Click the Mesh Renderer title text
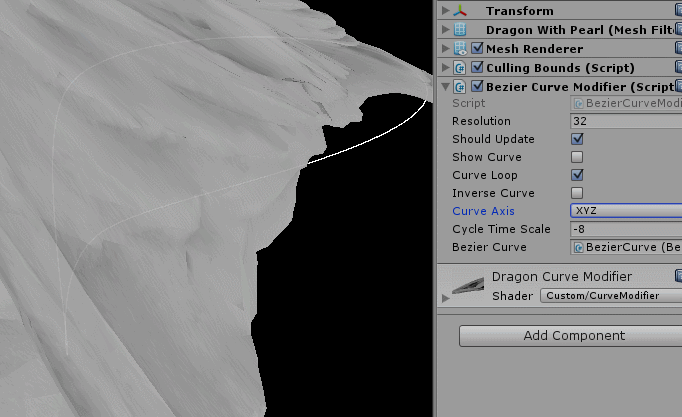This screenshot has width=682, height=417. tap(535, 49)
